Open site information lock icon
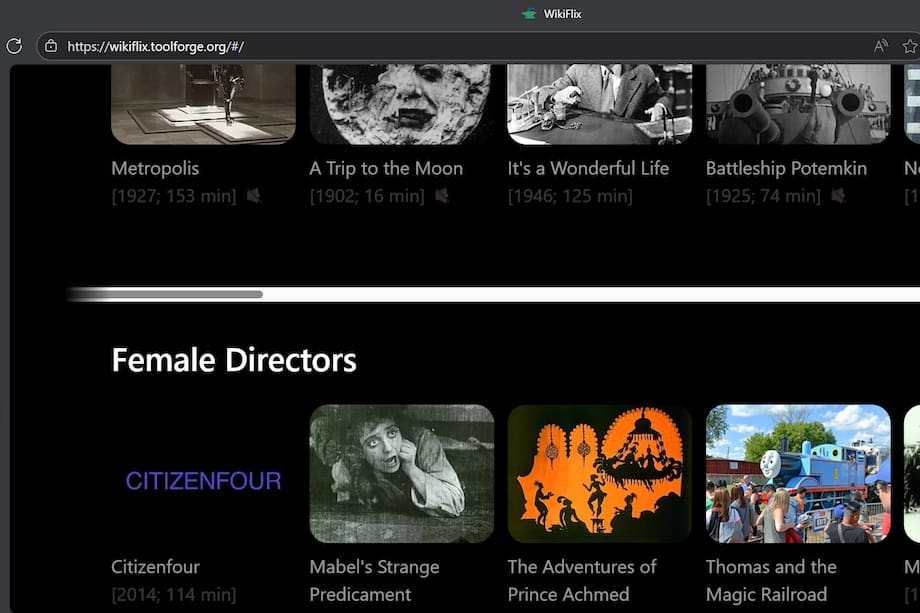 pos(50,46)
